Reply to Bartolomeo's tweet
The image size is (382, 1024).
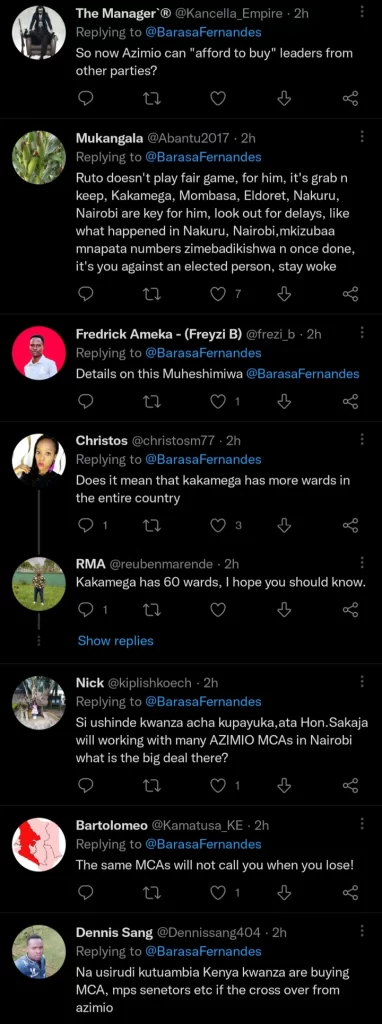pyautogui.click(x=86, y=891)
